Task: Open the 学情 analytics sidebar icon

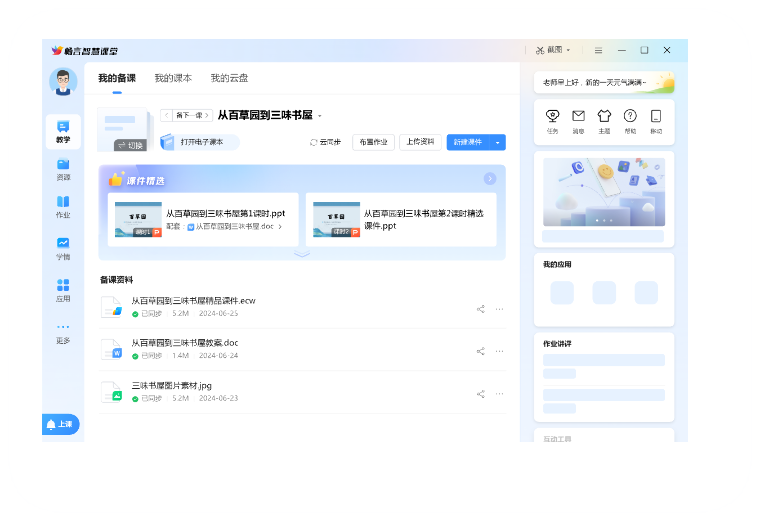Action: click(63, 248)
